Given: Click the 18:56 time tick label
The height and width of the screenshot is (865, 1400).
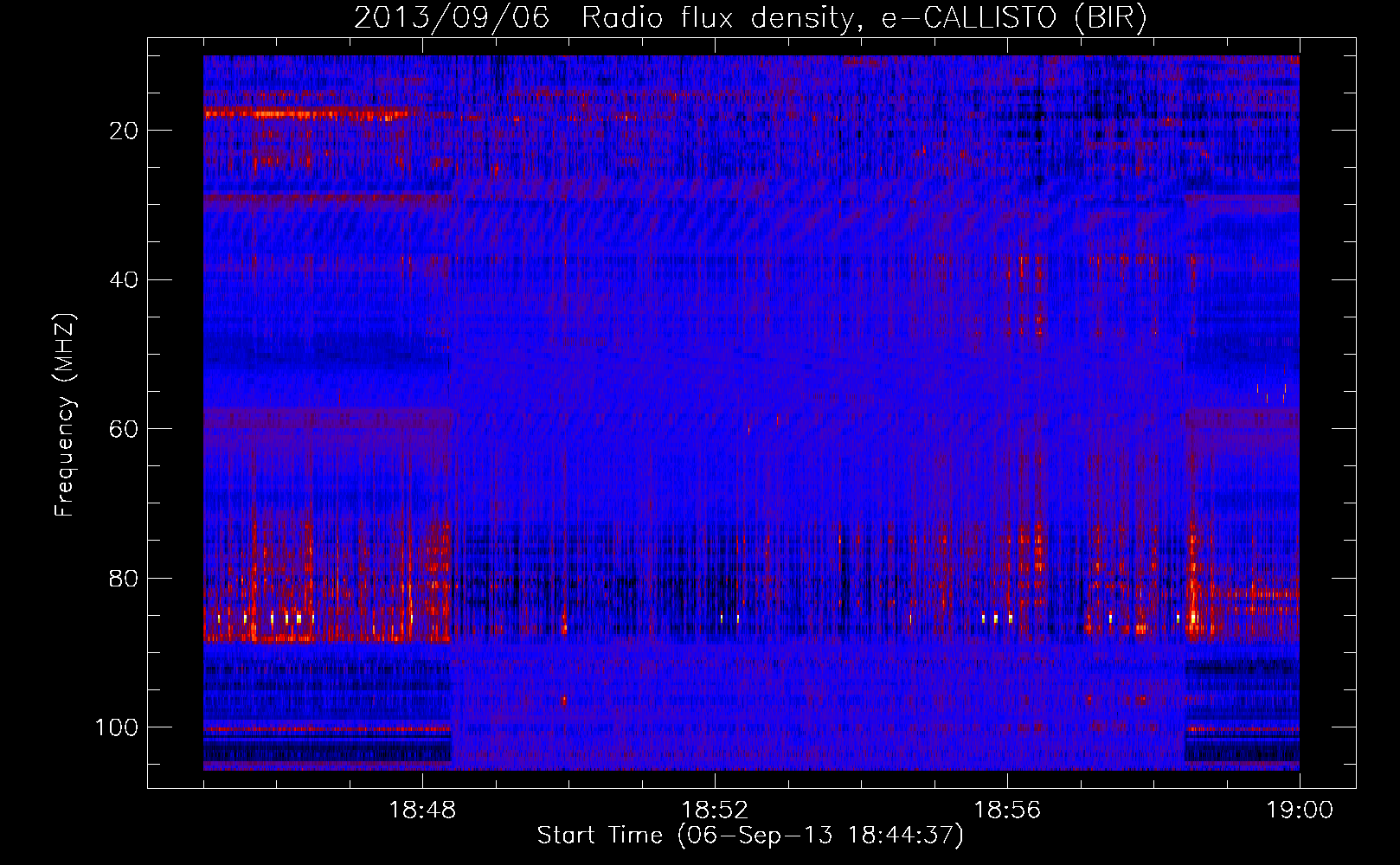Looking at the screenshot, I should coord(1007,811).
